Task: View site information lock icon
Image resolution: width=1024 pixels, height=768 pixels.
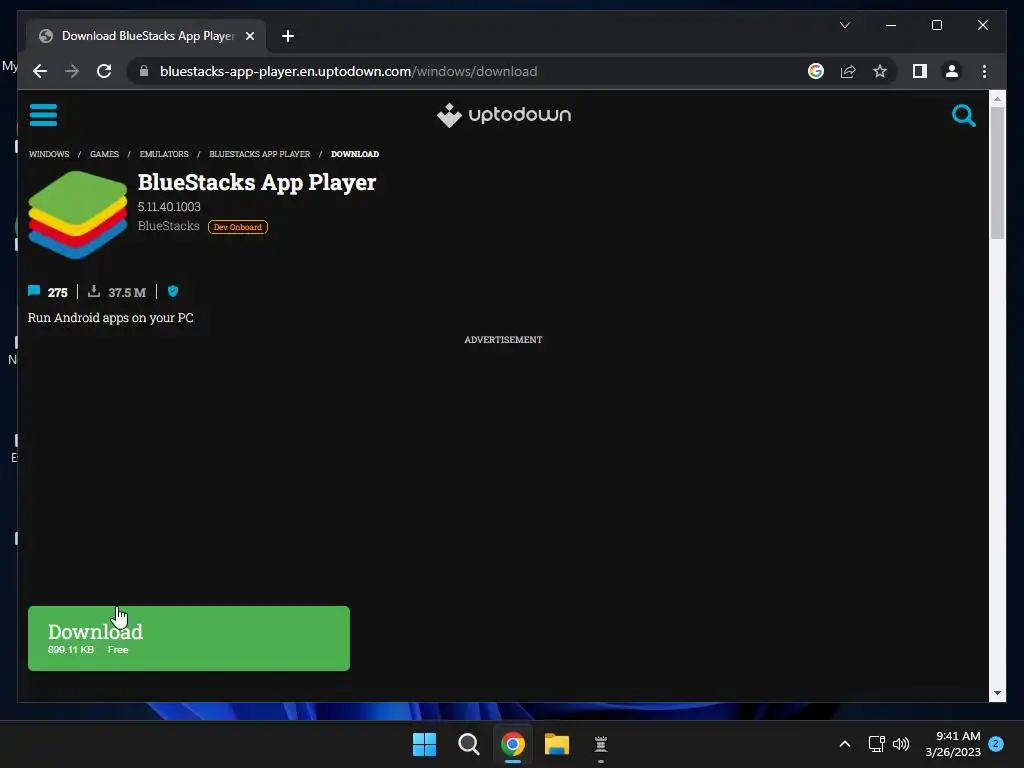Action: (x=144, y=71)
